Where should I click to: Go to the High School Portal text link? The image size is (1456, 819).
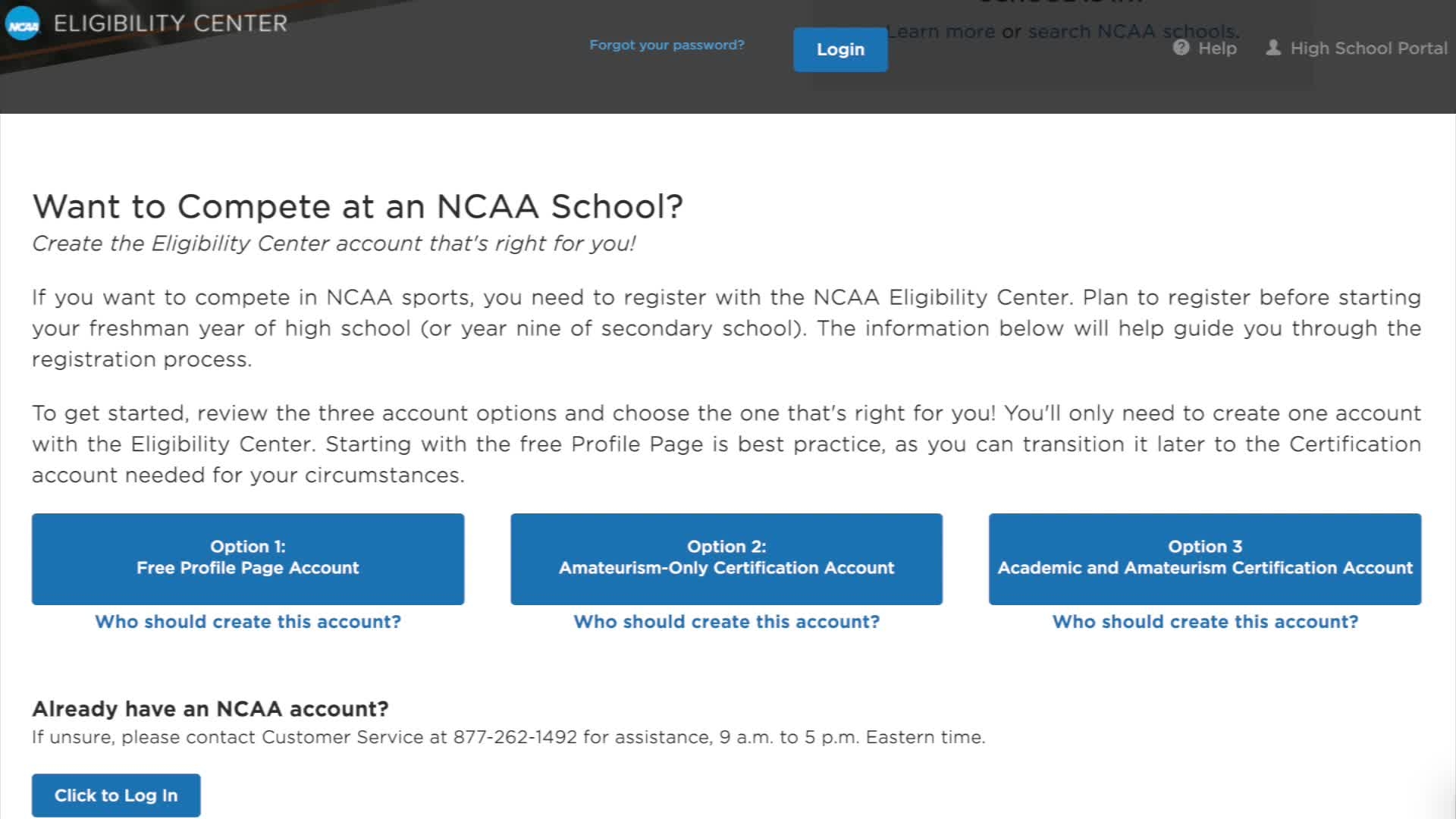tap(1369, 49)
